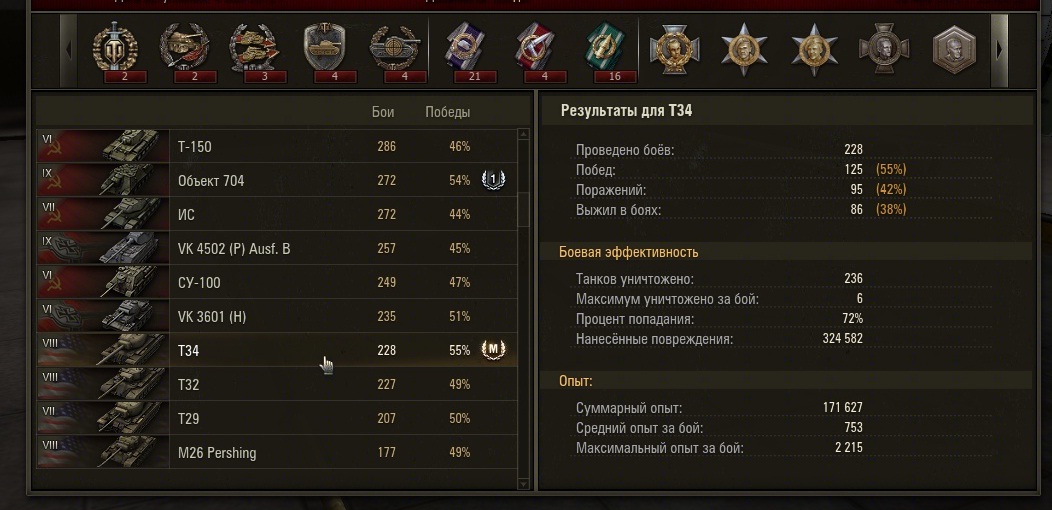Select the hexagonal portrait medal
Image resolution: width=1052 pixels, height=510 pixels.
click(954, 49)
